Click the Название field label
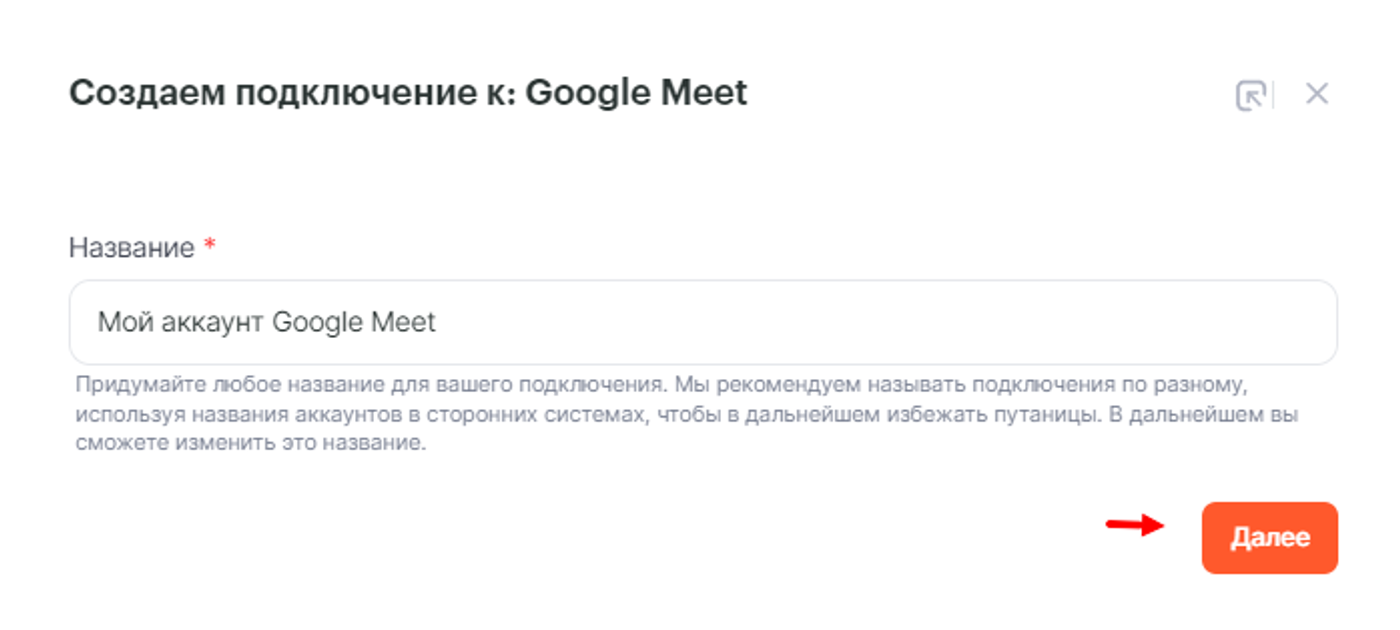 click(x=131, y=248)
